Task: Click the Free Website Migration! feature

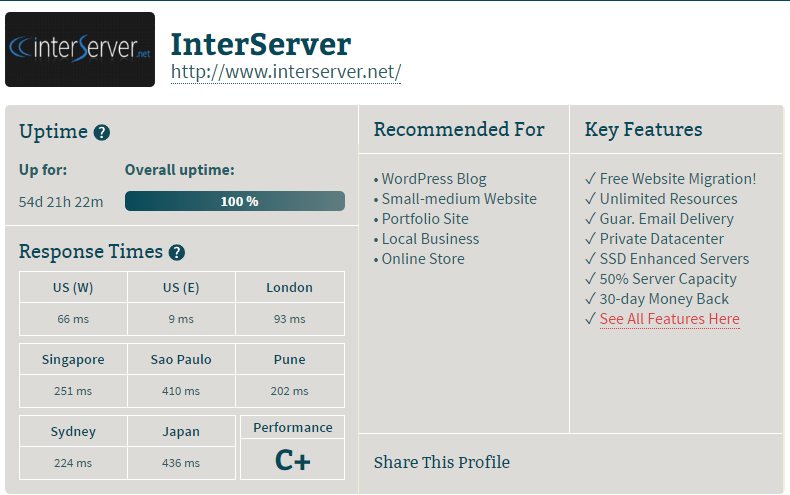Action: point(678,179)
